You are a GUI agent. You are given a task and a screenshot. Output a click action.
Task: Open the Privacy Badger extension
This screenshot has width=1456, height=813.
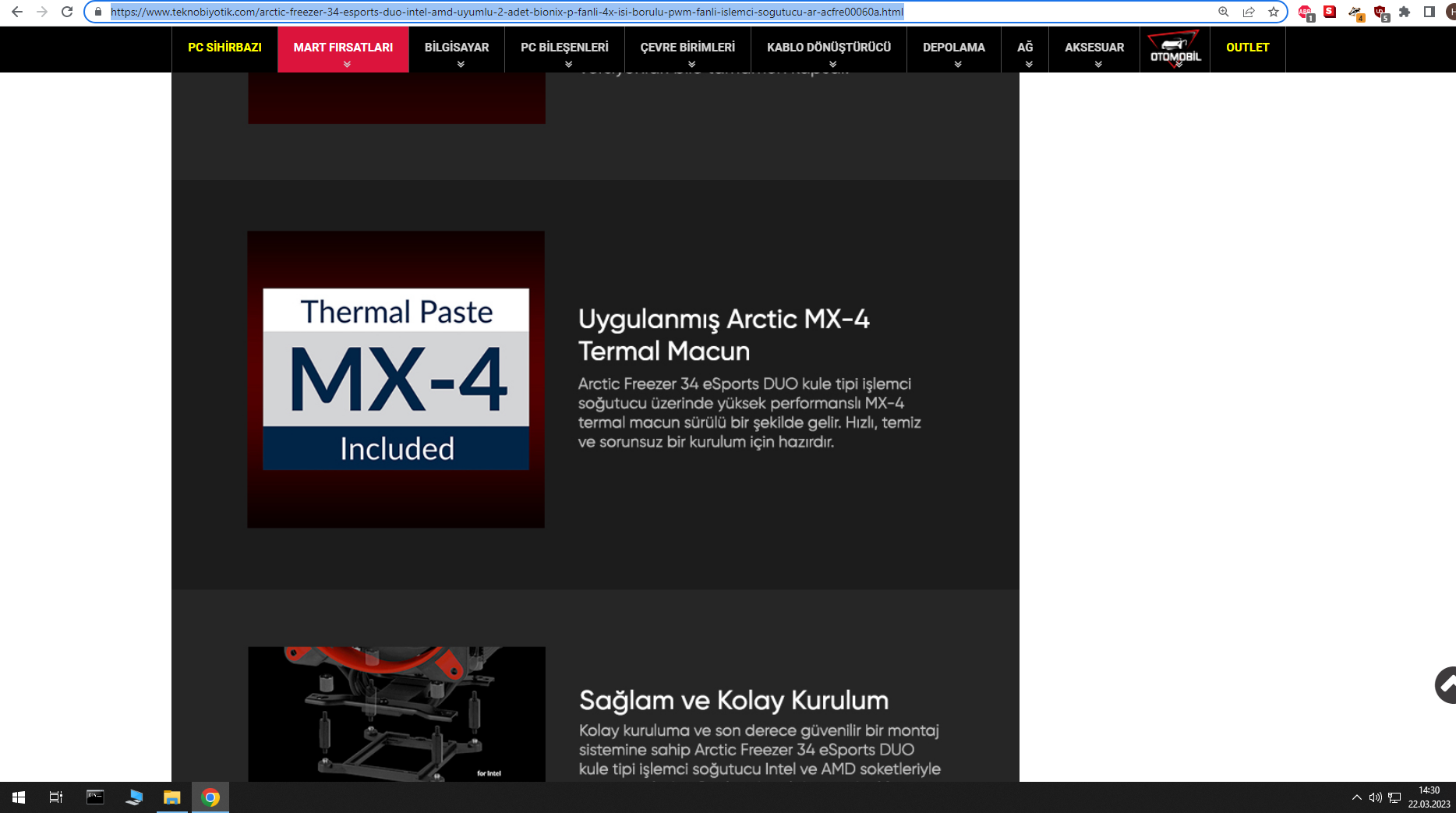tap(1356, 12)
